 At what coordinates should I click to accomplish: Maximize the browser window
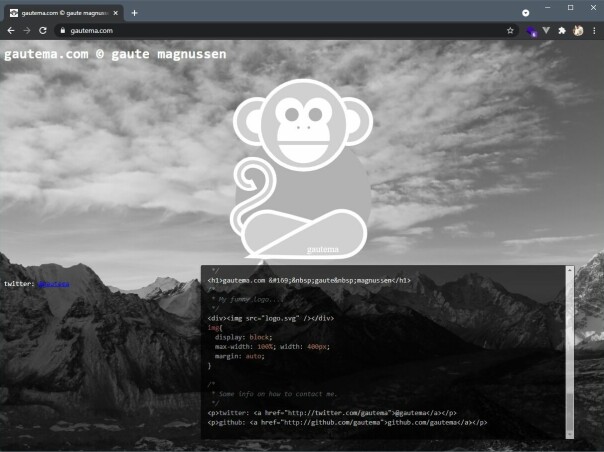[570, 7]
